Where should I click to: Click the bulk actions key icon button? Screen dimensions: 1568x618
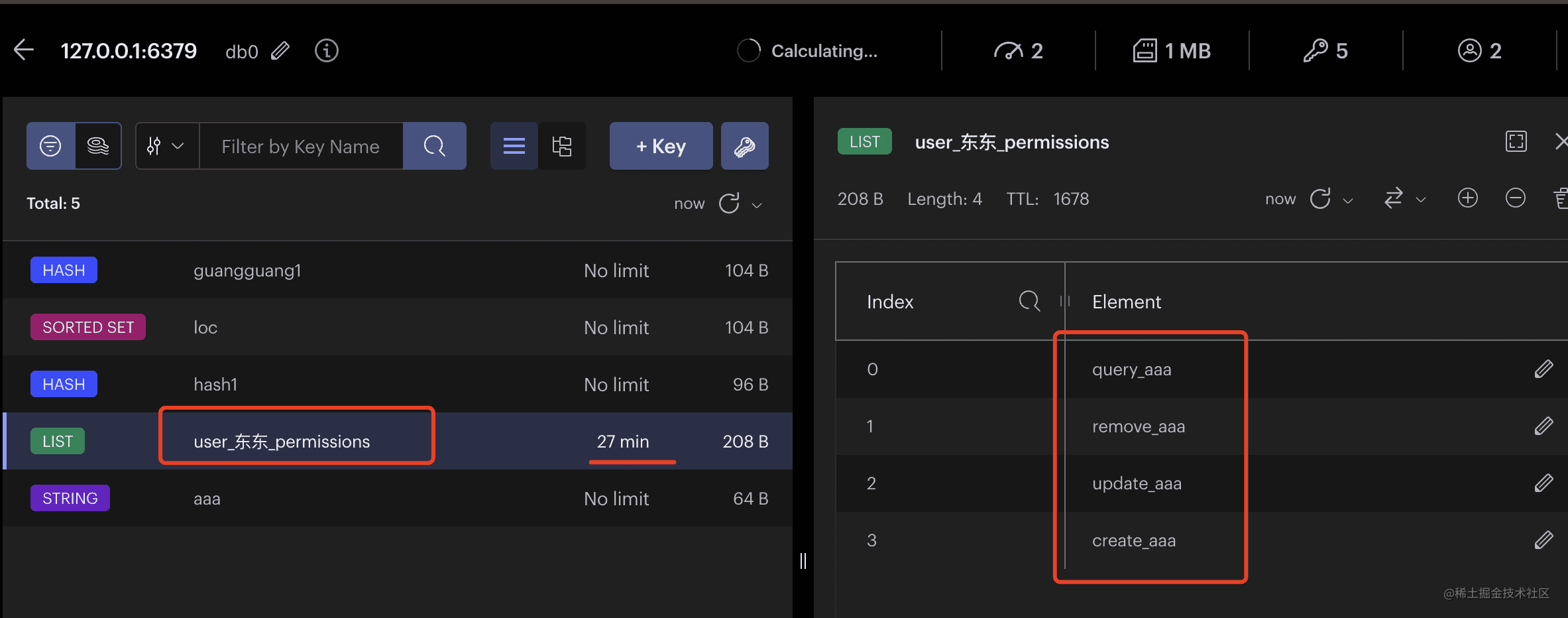[744, 146]
